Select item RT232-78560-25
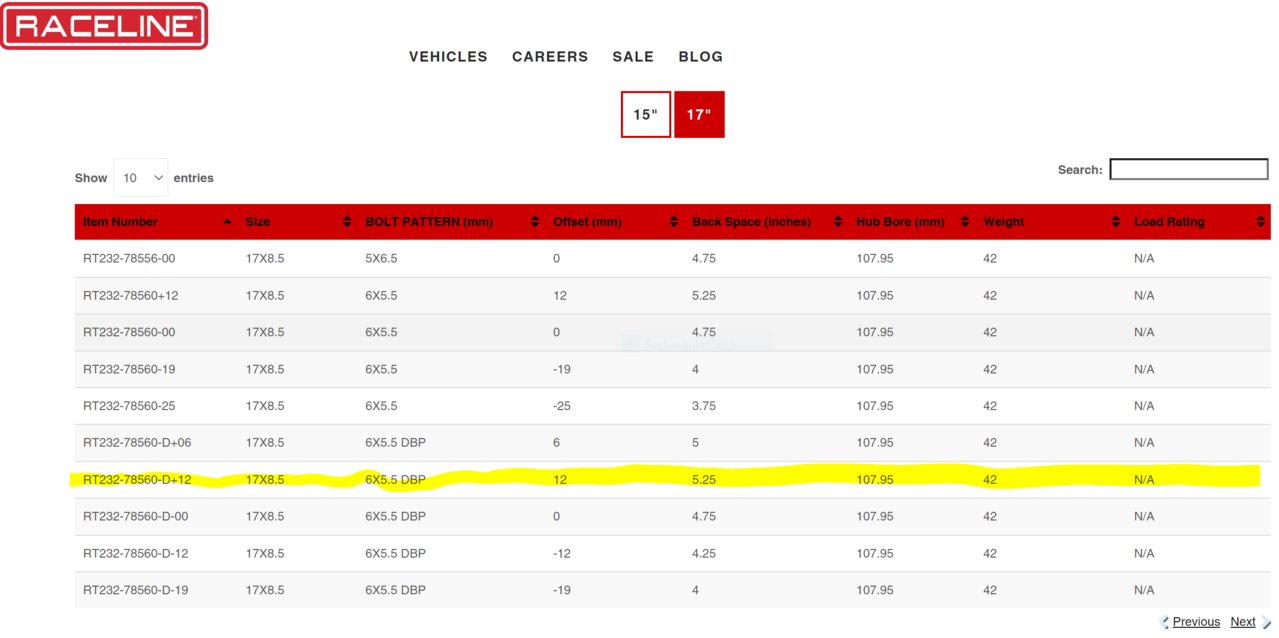Screen dimensions: 1279x638 tap(129, 406)
